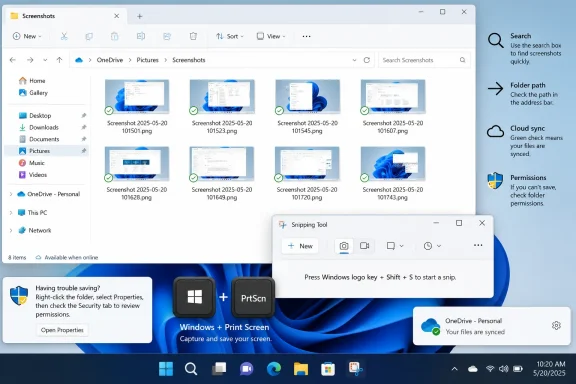Expand the Network tree node
Viewport: 576px width, 384px height.
pyautogui.click(x=11, y=230)
